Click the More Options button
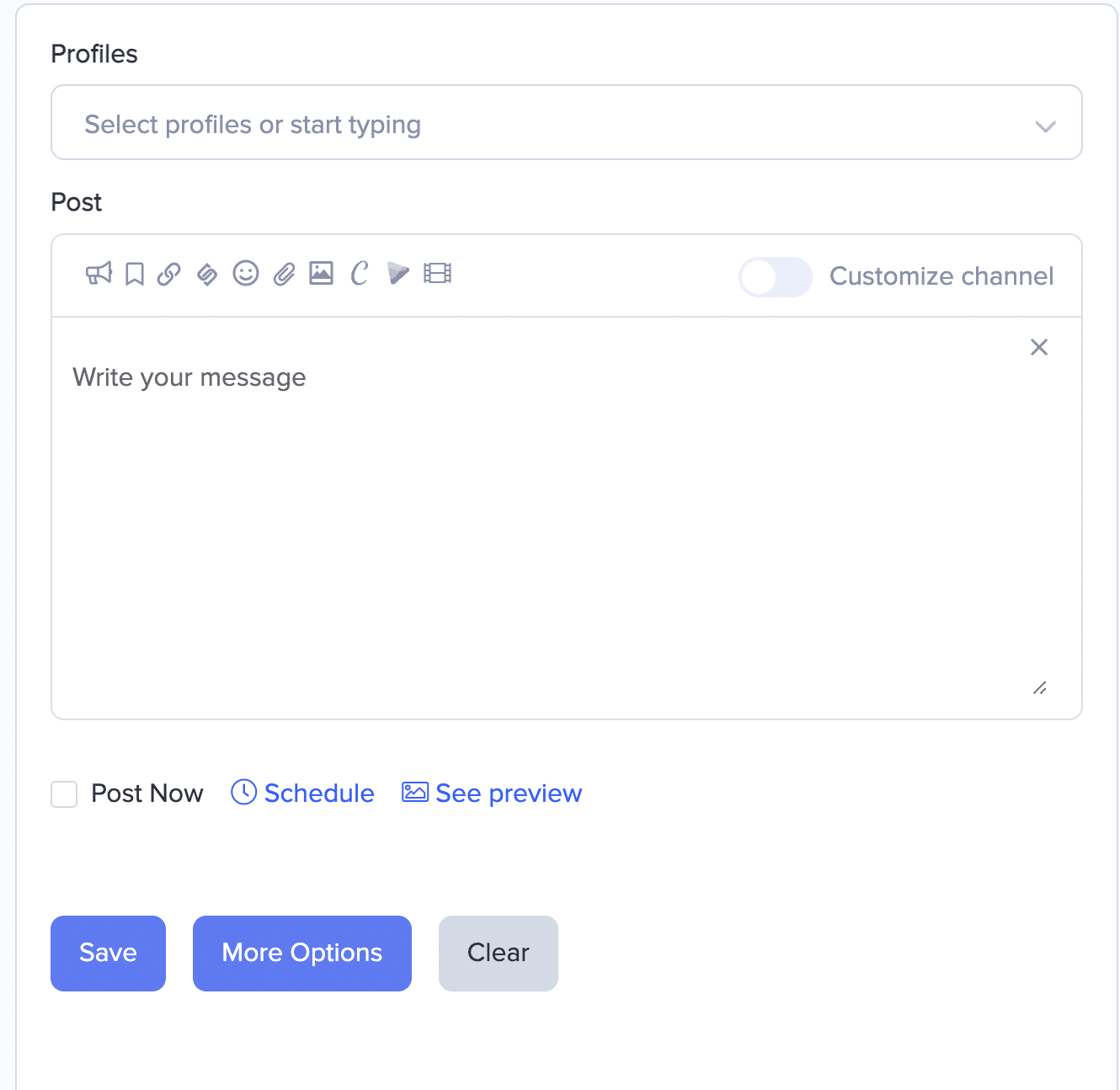Screen dimensions: 1120x1090 click(x=301, y=953)
